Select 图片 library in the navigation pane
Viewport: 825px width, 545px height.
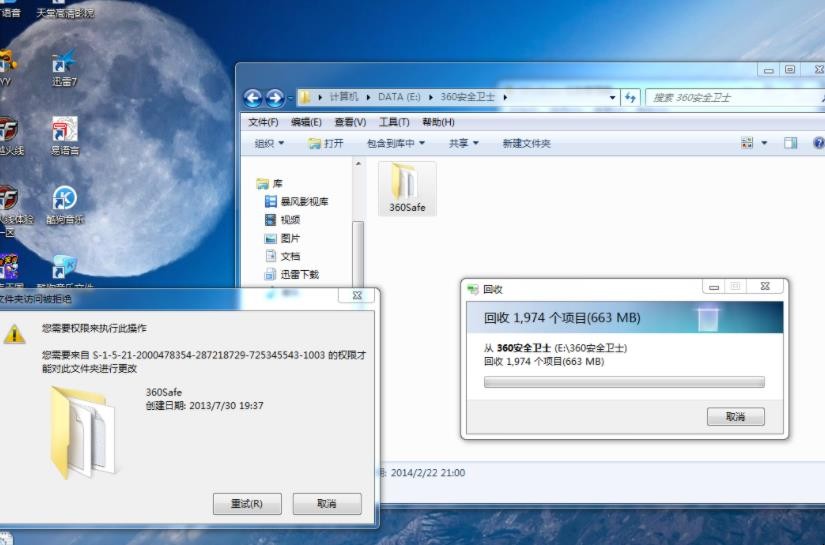282,238
